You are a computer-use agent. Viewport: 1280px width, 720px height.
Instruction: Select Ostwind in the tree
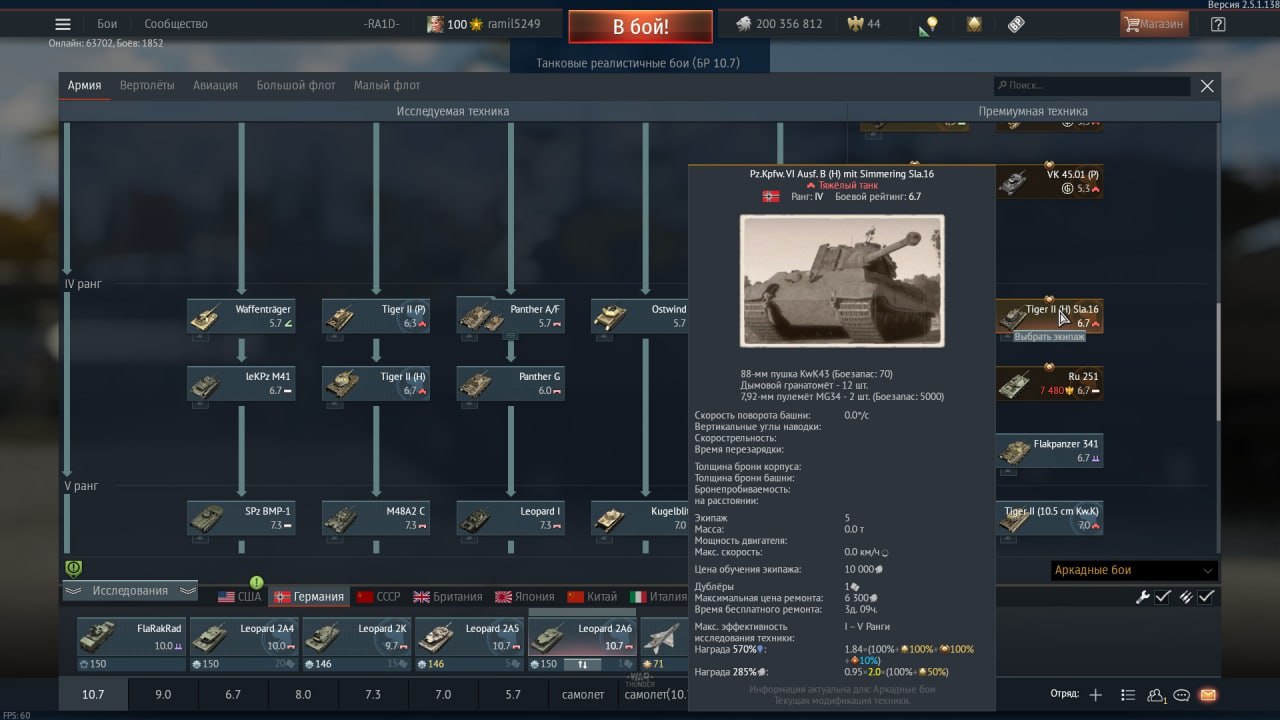640,316
